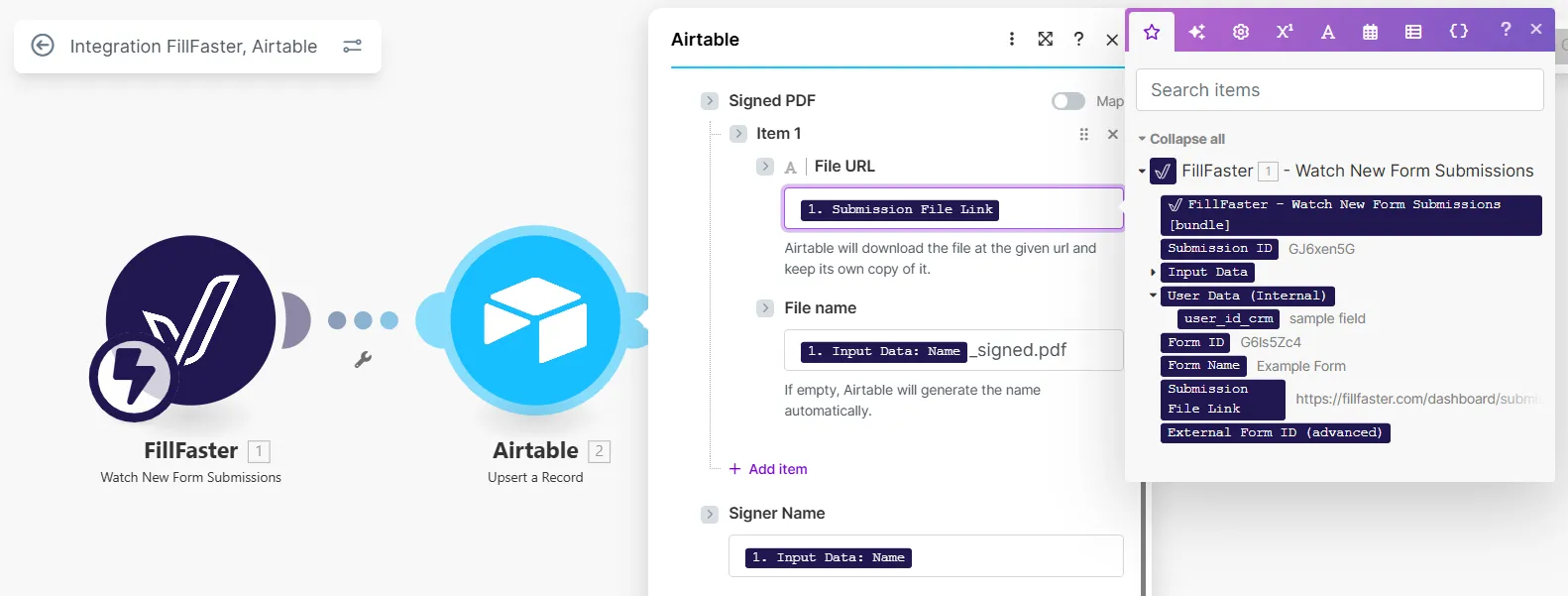Grab Item 1 drag handle dots
The image size is (1568, 596).
coord(1083,134)
